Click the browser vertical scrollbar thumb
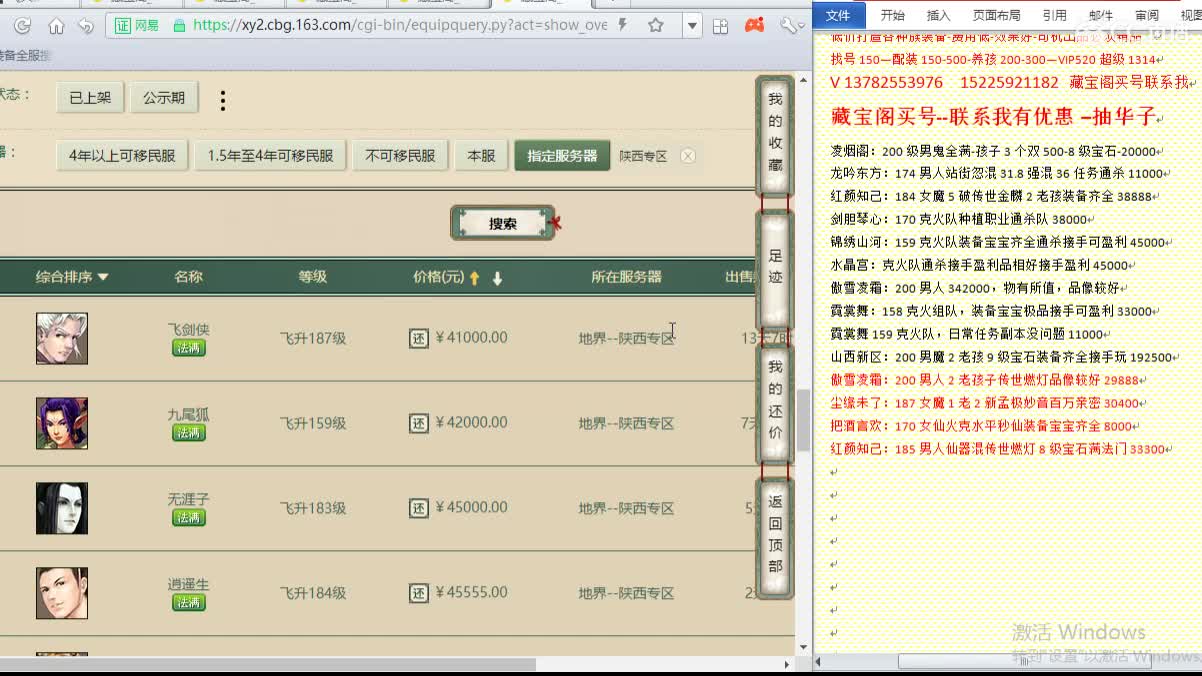The image size is (1202, 676). pyautogui.click(x=803, y=420)
